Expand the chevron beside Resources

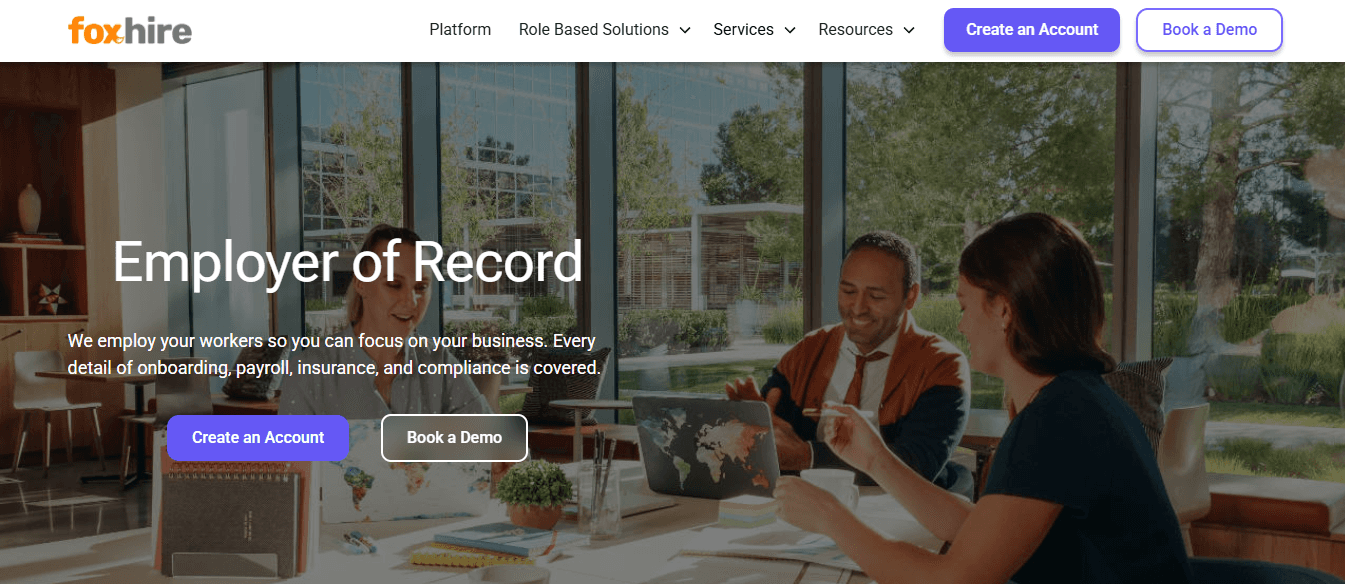click(909, 31)
